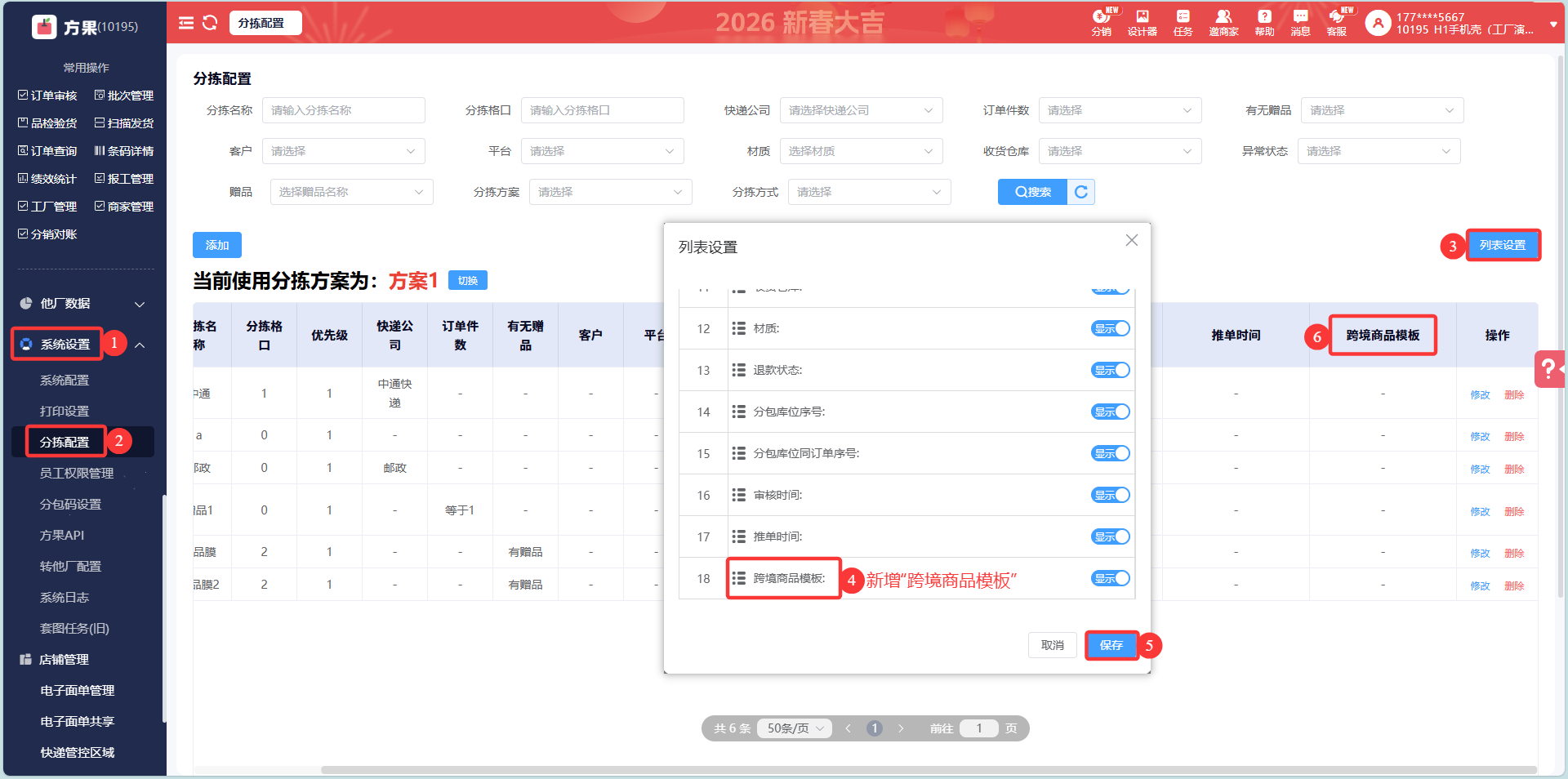Image resolution: width=1568 pixels, height=779 pixels.
Task: Open the 平台 dropdown
Action: [602, 151]
